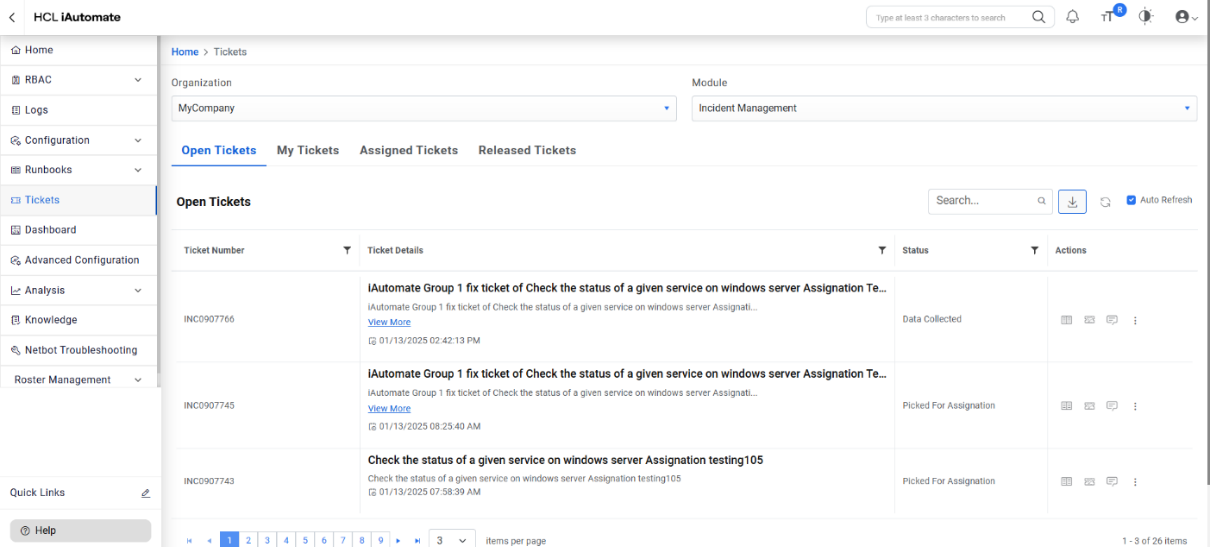Click View More link for INC0907766

(x=389, y=323)
